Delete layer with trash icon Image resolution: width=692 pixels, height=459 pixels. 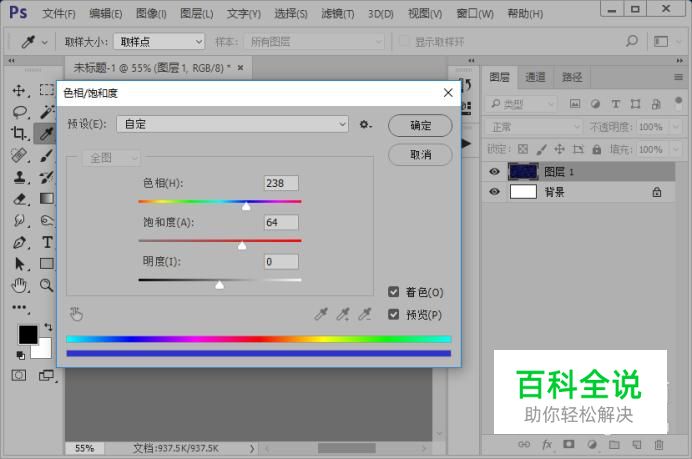(x=658, y=444)
